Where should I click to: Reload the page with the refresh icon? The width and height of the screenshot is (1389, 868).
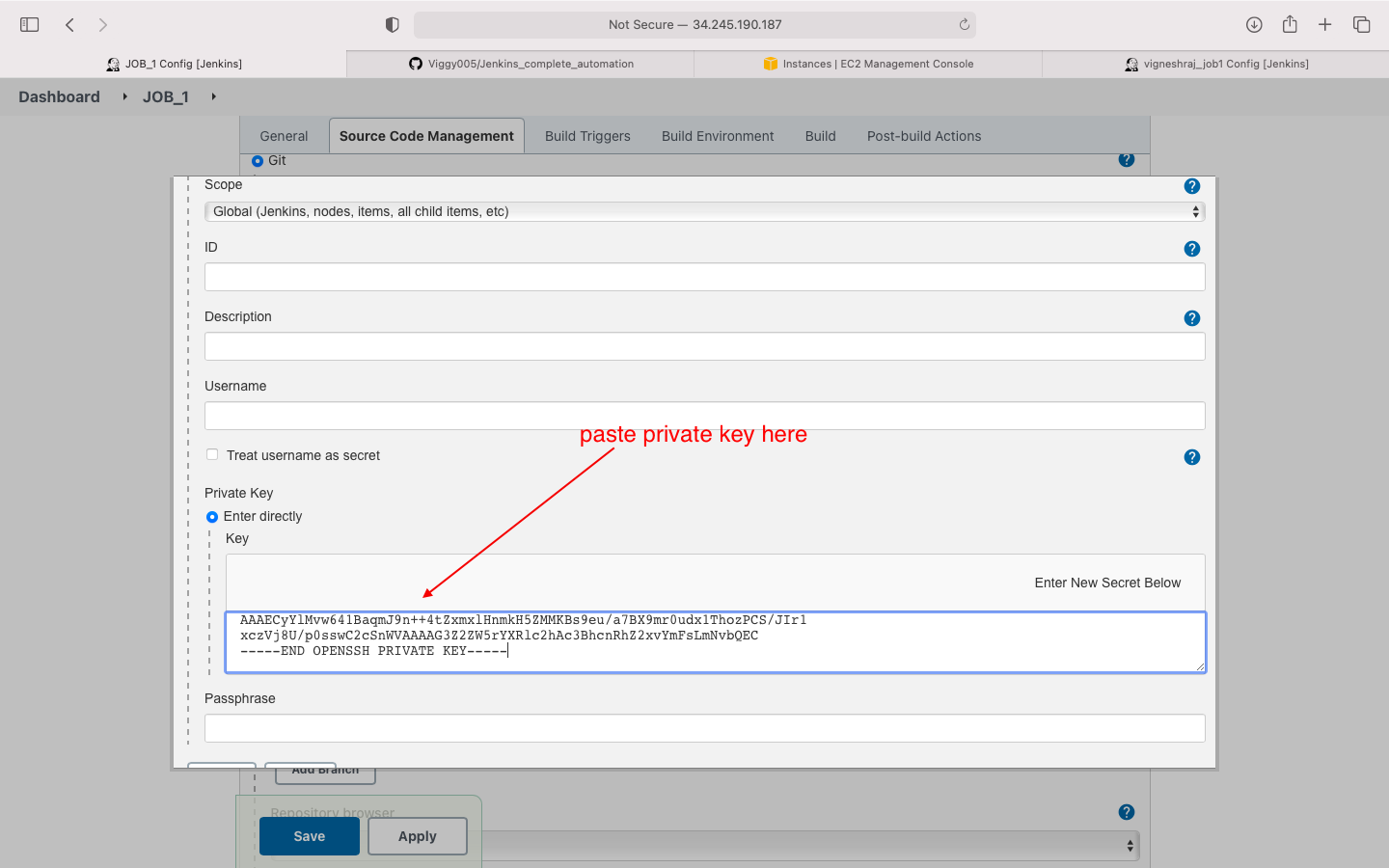(x=964, y=25)
